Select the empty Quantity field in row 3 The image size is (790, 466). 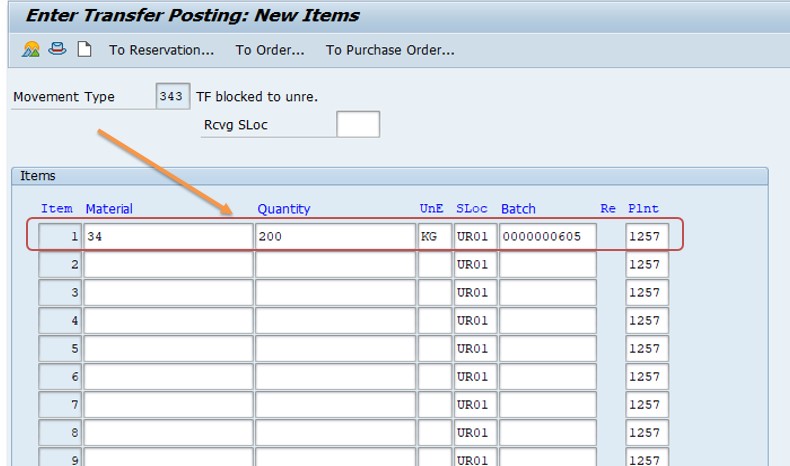[x=335, y=293]
